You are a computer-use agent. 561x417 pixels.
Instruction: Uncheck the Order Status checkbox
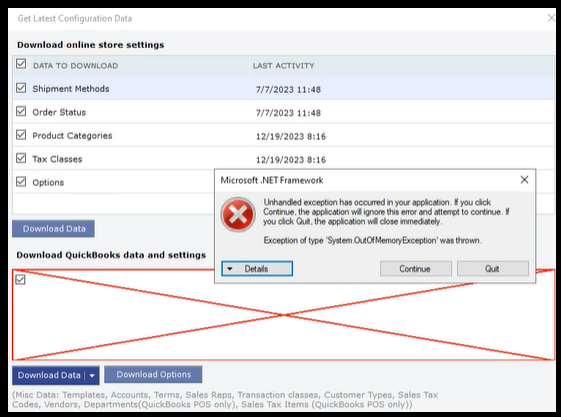(x=21, y=111)
